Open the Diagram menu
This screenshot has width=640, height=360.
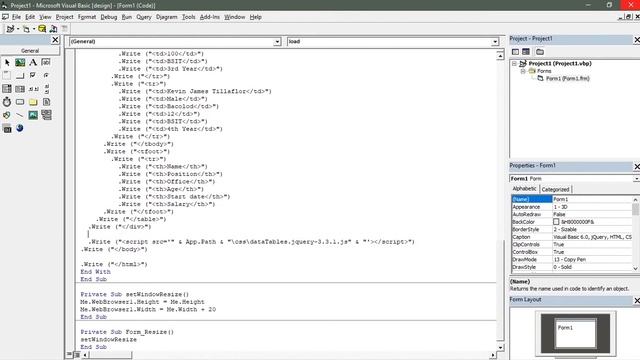[167, 17]
